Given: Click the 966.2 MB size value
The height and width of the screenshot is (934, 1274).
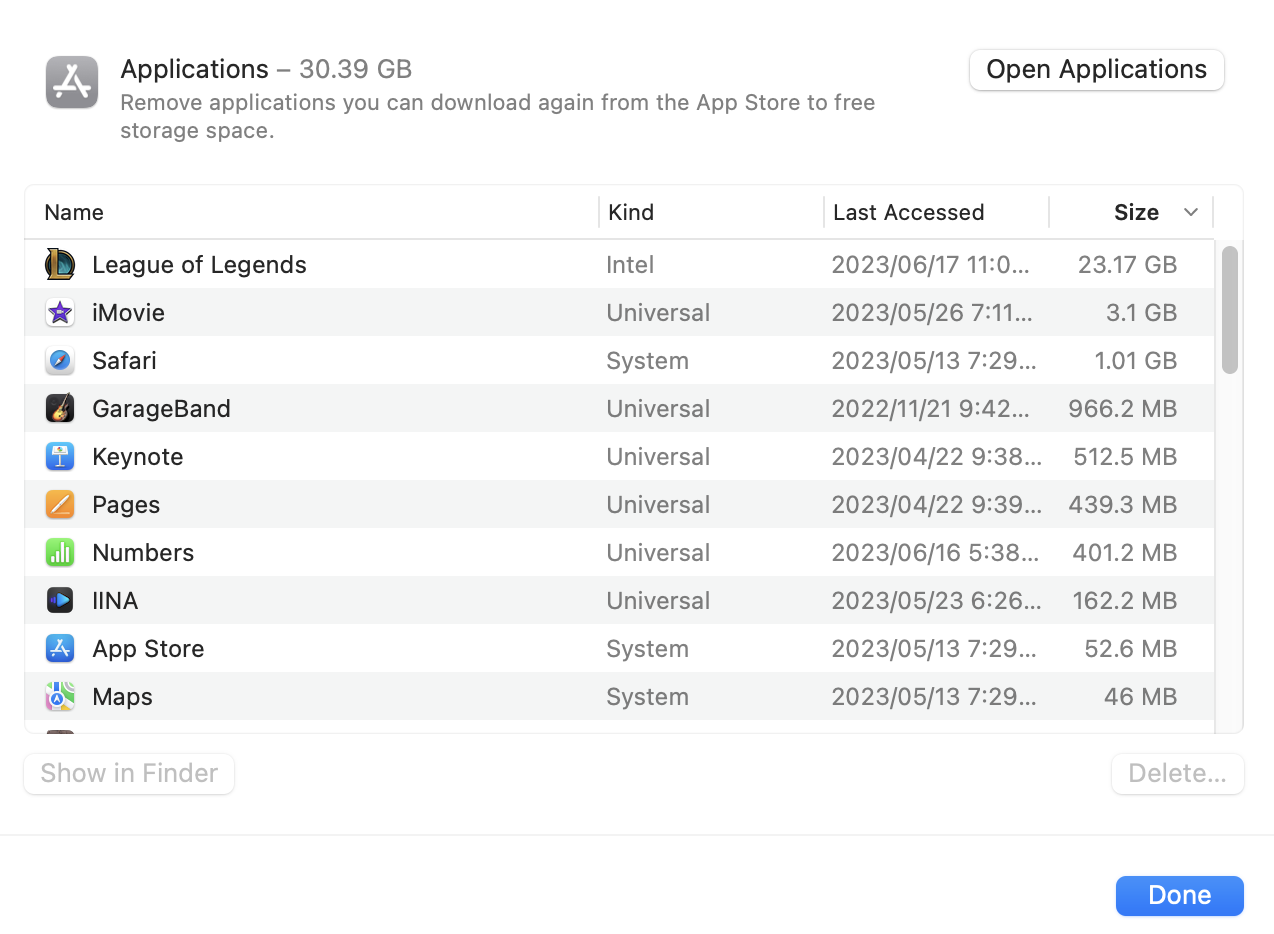Looking at the screenshot, I should click(x=1122, y=409).
